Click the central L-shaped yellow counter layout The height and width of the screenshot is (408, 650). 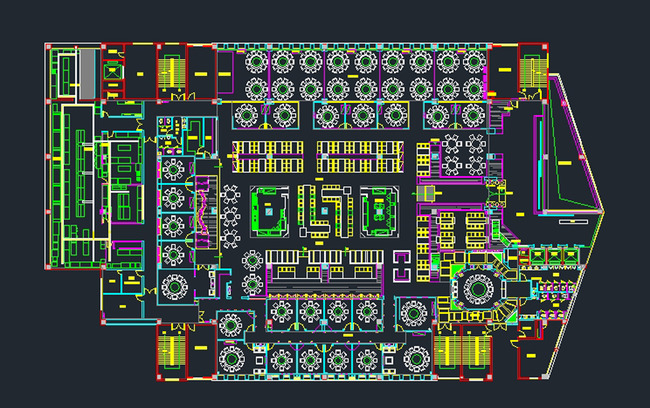(x=325, y=211)
